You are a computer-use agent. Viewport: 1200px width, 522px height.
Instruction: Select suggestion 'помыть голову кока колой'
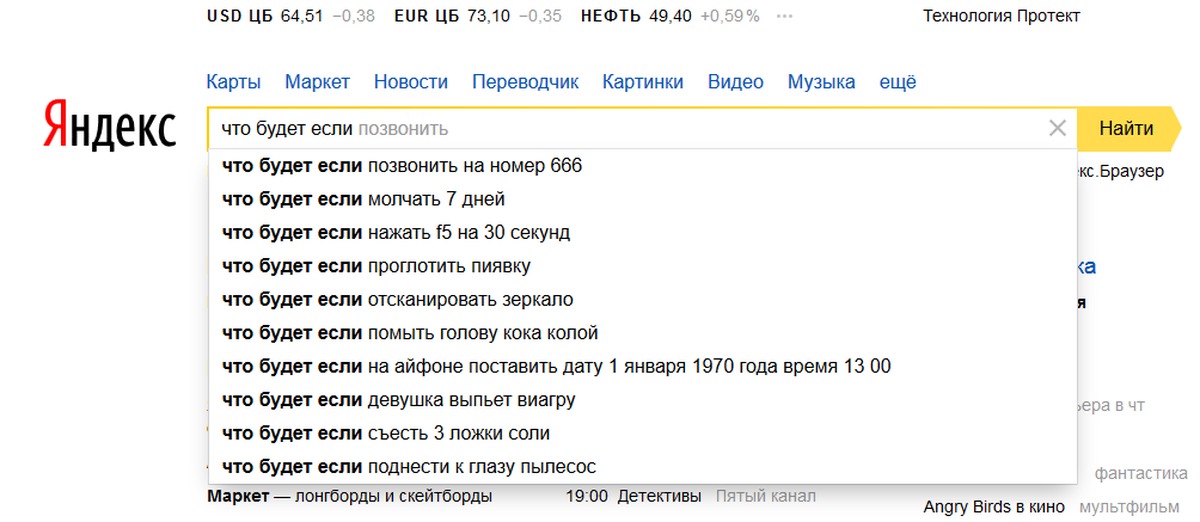point(642,333)
